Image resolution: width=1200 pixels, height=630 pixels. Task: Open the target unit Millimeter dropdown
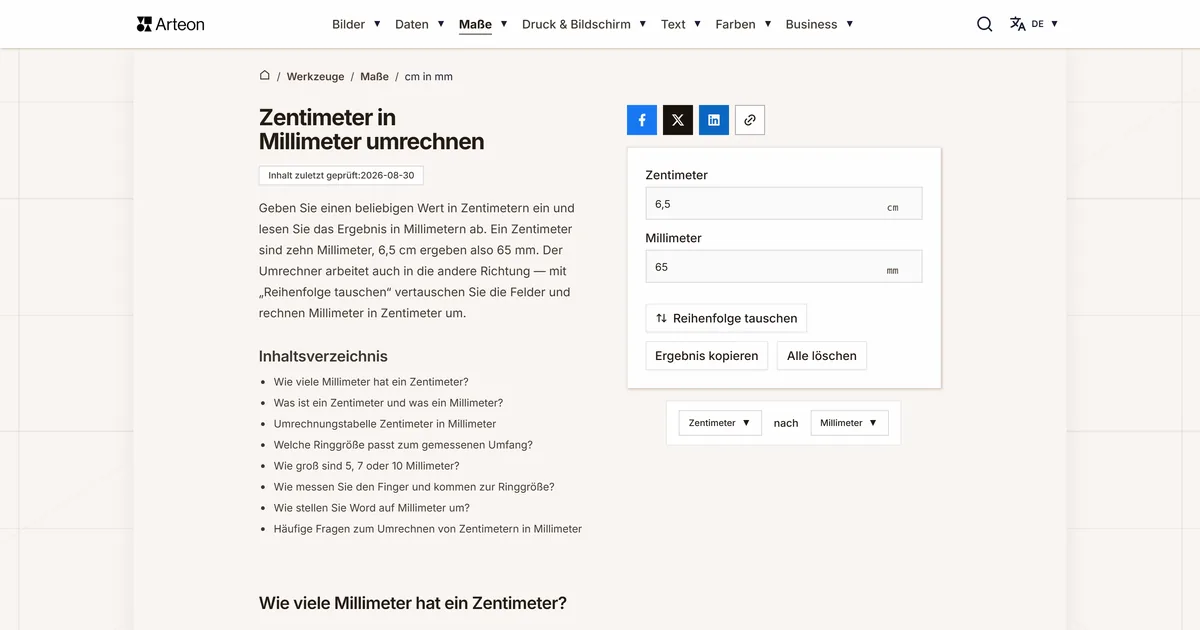[849, 423]
